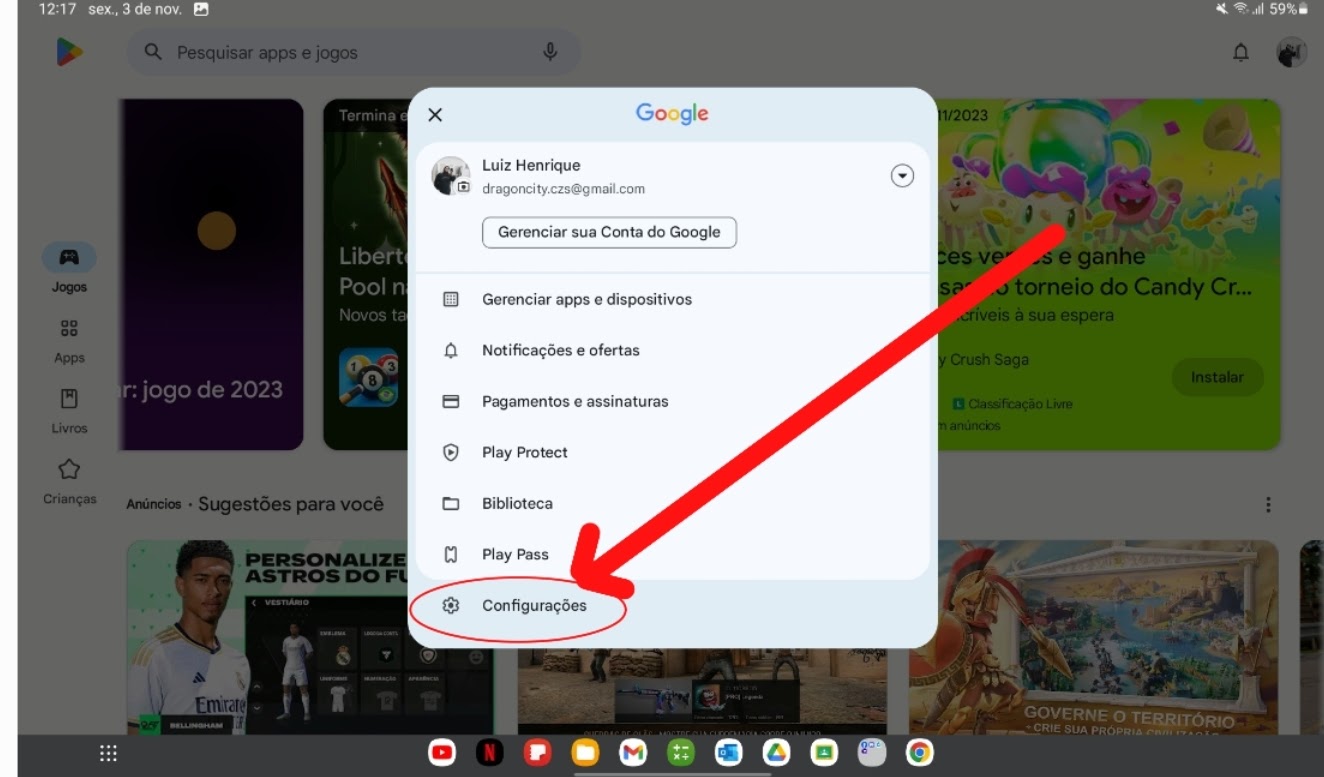1324x777 pixels.
Task: Open the app drawer grid icon in taskbar
Action: (x=108, y=754)
